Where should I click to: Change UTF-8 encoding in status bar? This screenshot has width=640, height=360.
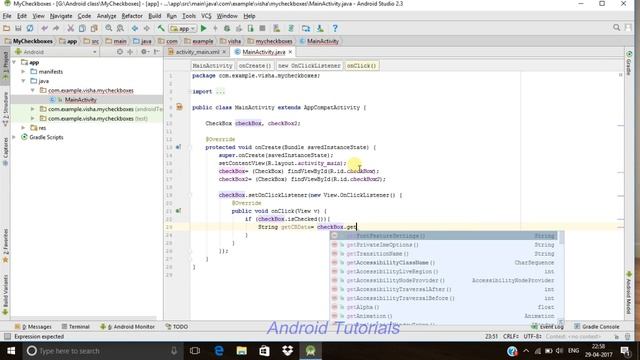[x=533, y=336]
